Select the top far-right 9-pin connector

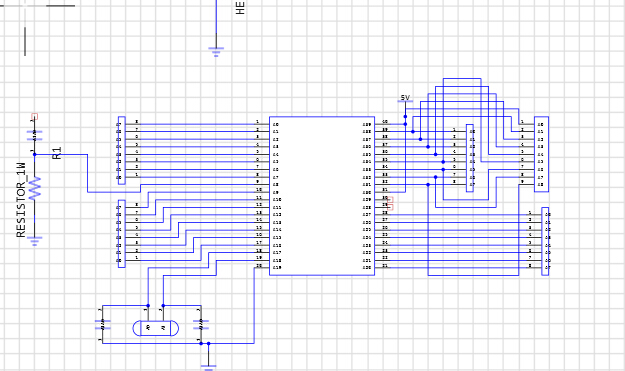click(541, 154)
